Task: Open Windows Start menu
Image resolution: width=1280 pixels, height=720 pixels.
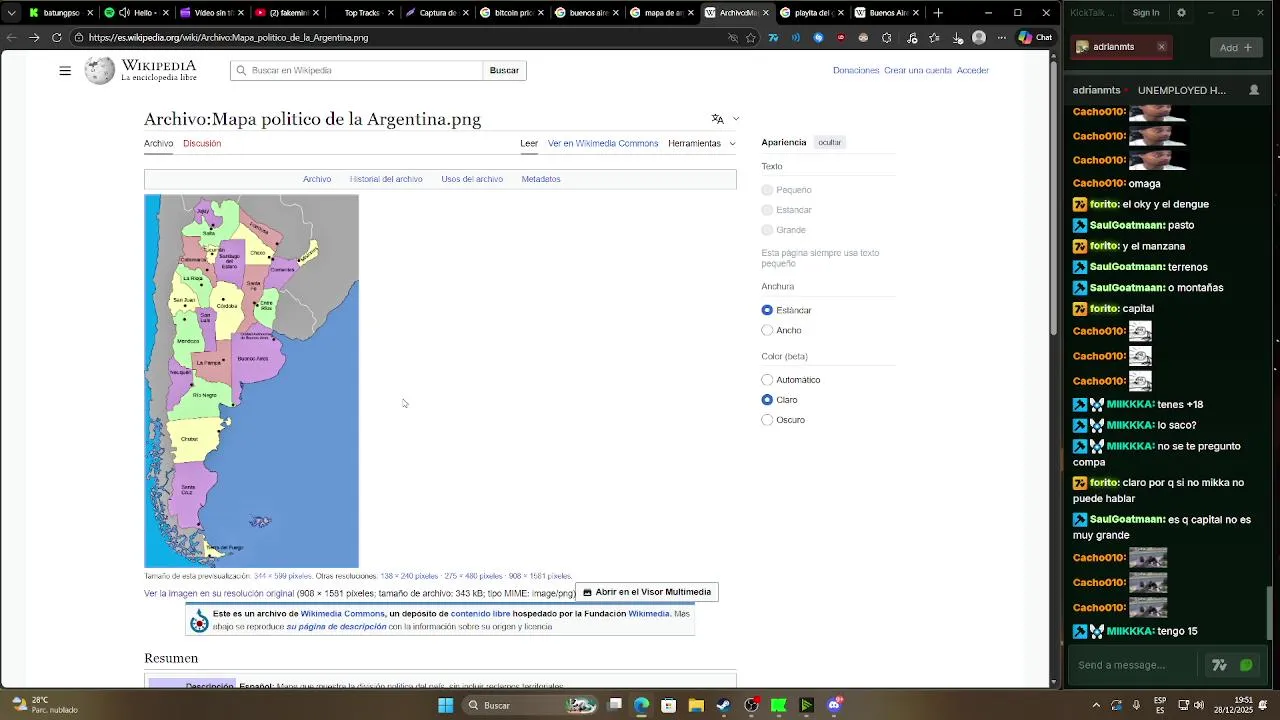Action: [446, 705]
